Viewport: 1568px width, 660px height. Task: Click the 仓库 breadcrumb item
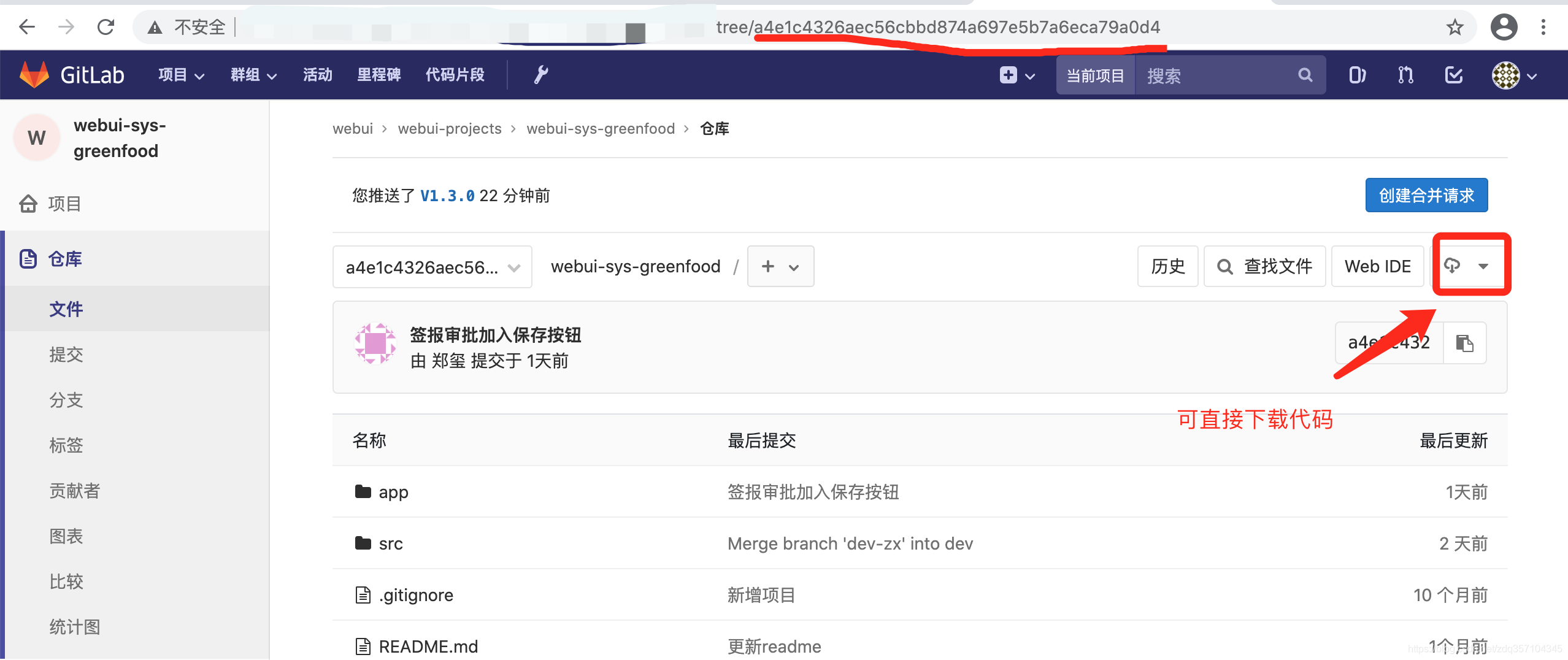tap(715, 129)
